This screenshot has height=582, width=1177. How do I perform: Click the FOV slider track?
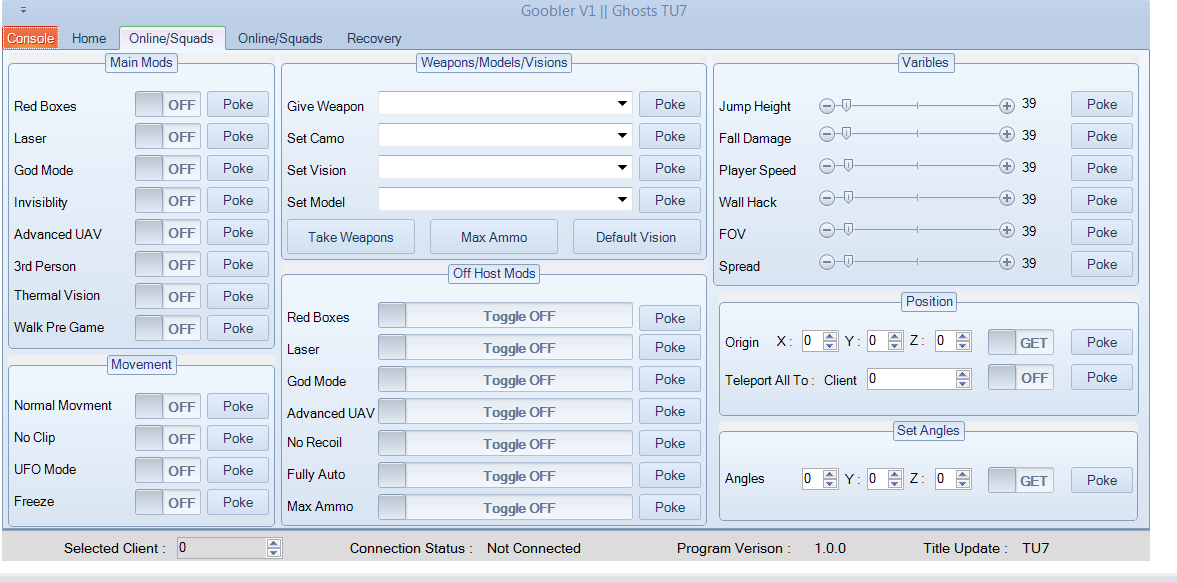coord(917,230)
